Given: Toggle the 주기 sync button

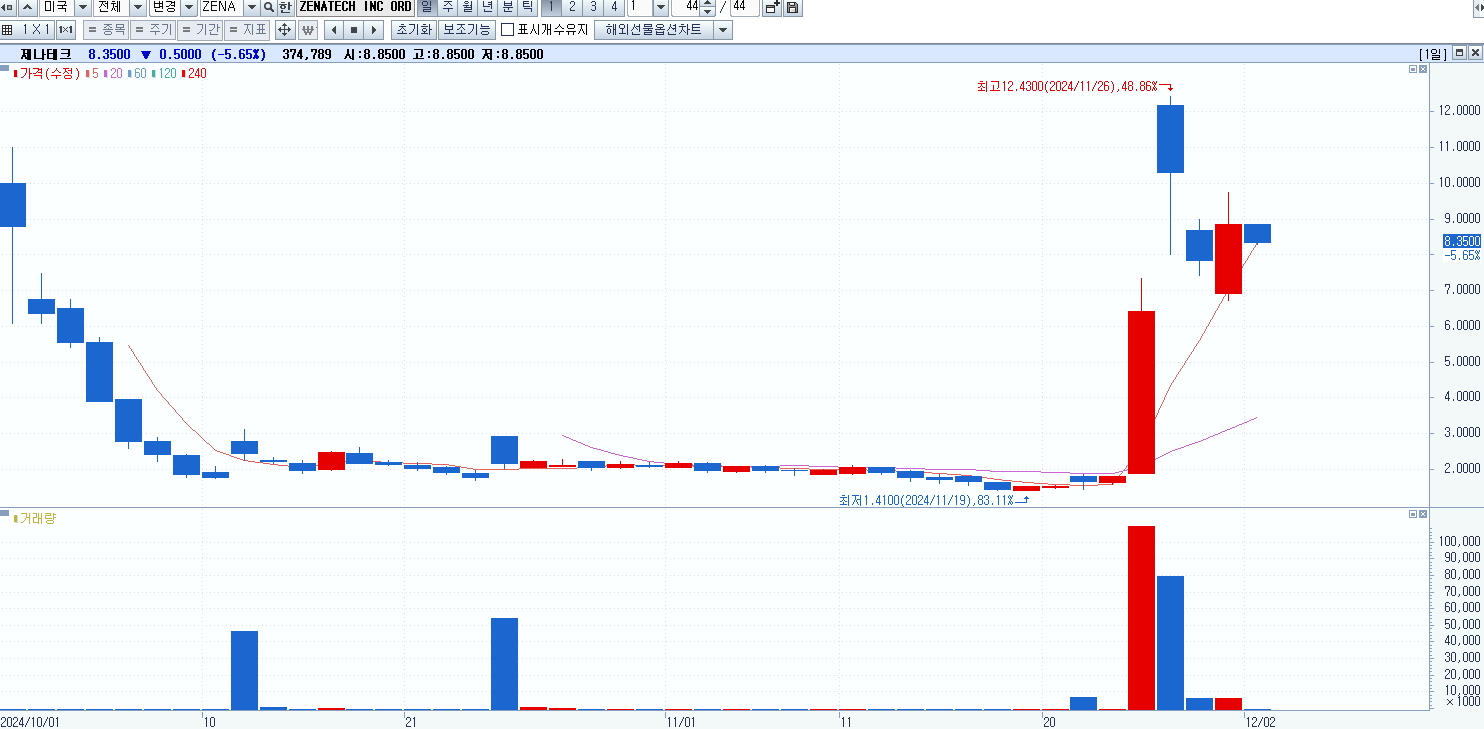Looking at the screenshot, I should [x=153, y=30].
